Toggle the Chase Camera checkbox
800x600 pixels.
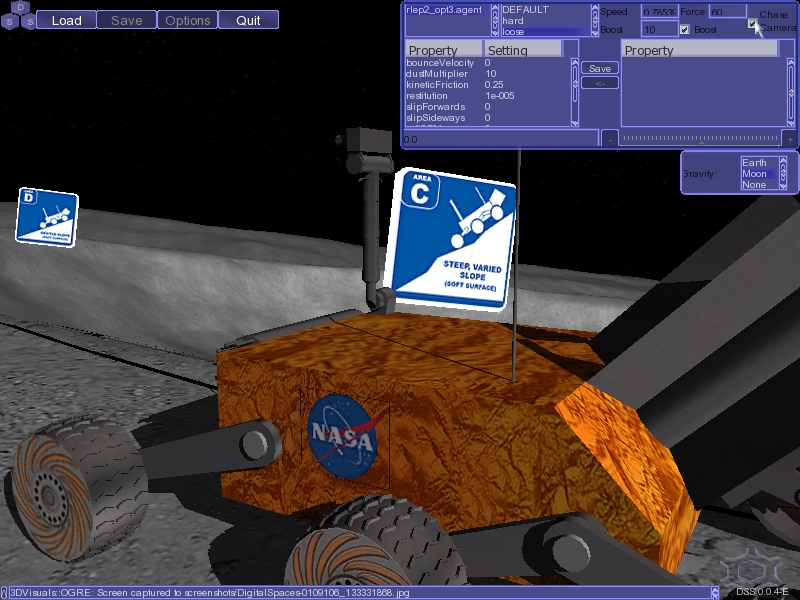(753, 23)
